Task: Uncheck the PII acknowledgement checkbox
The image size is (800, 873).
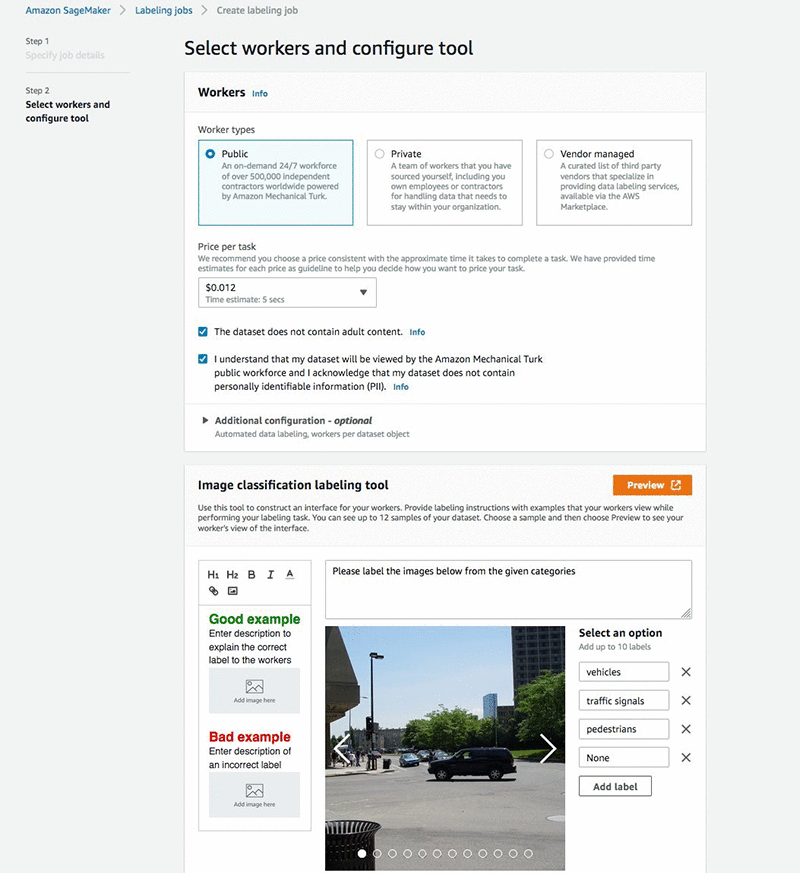Action: (x=203, y=359)
